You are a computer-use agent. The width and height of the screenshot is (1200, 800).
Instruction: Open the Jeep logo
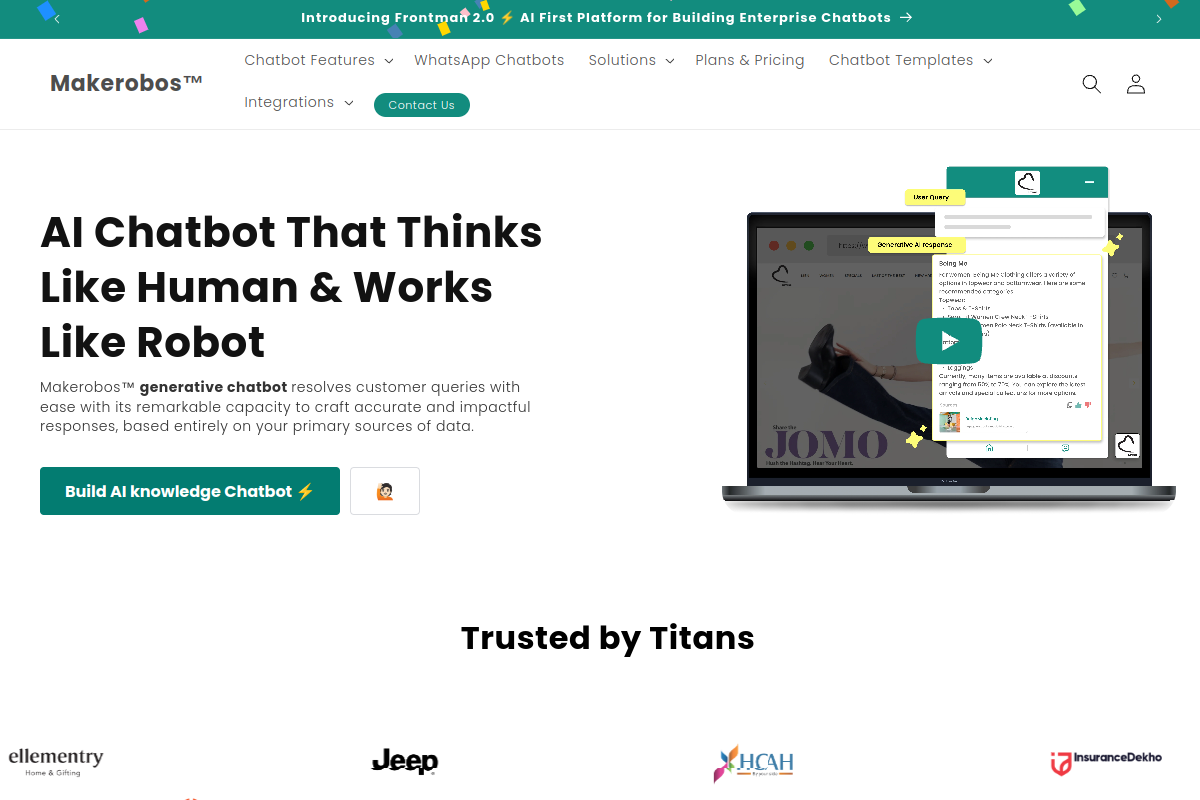(405, 762)
